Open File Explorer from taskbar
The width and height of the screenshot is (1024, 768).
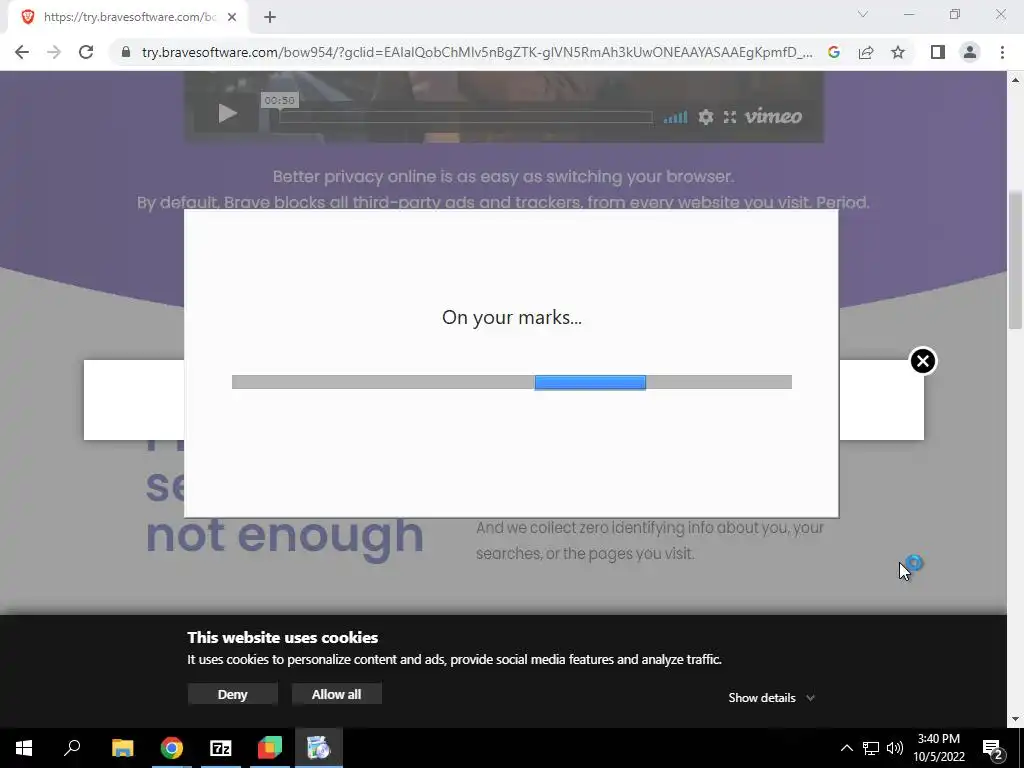pyautogui.click(x=122, y=748)
